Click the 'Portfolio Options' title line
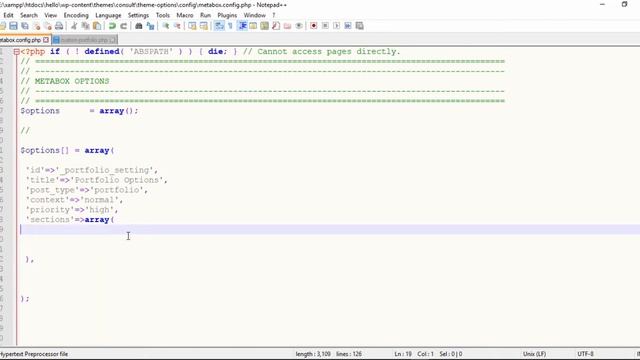Viewport: 640px width, 360px height. [x=96, y=180]
